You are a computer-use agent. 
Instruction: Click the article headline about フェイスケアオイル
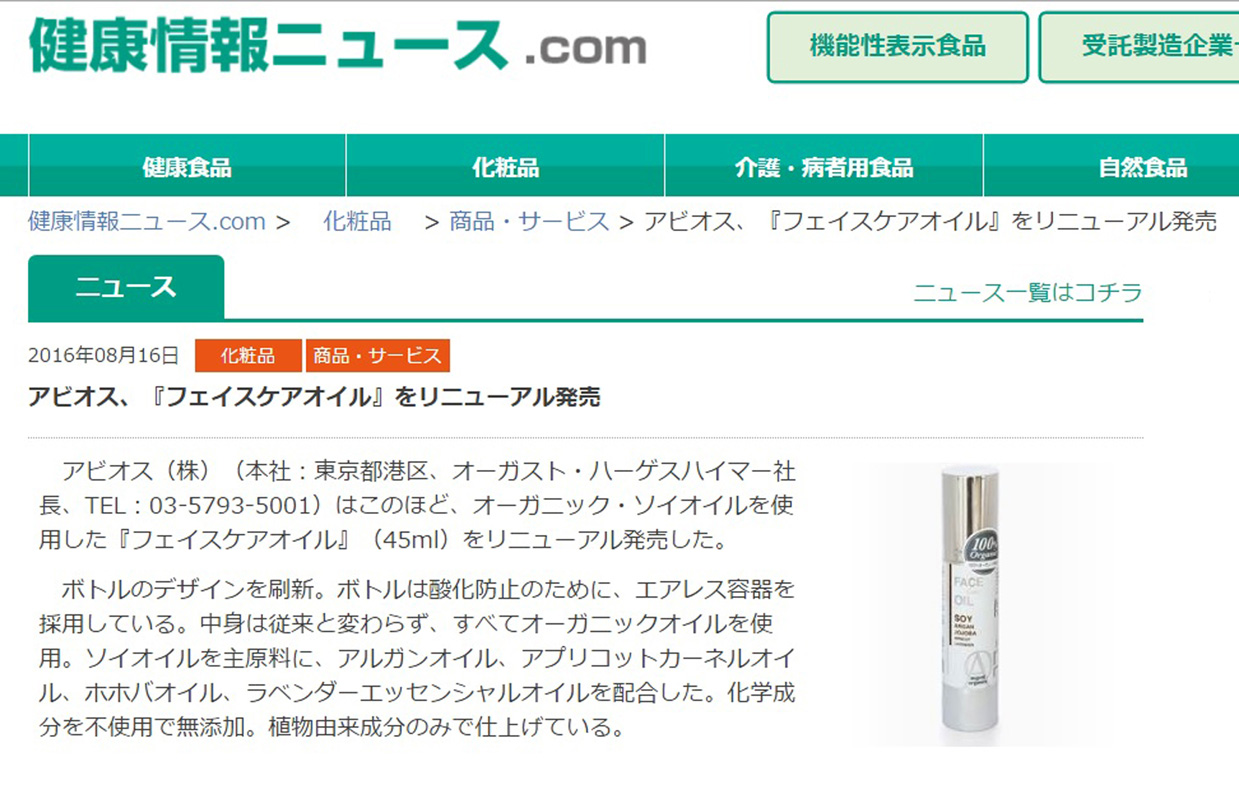314,397
